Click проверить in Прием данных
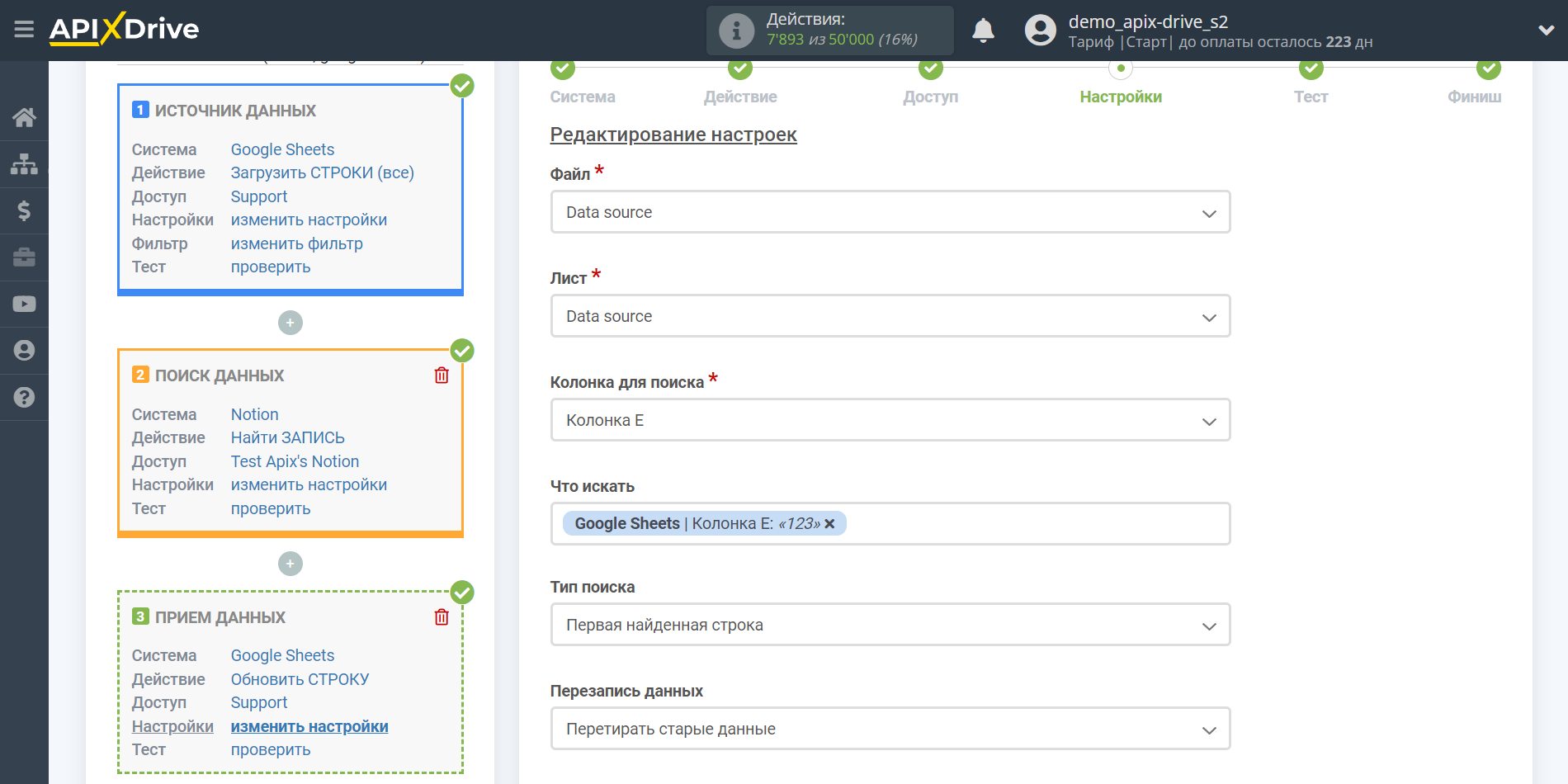 coord(271,749)
